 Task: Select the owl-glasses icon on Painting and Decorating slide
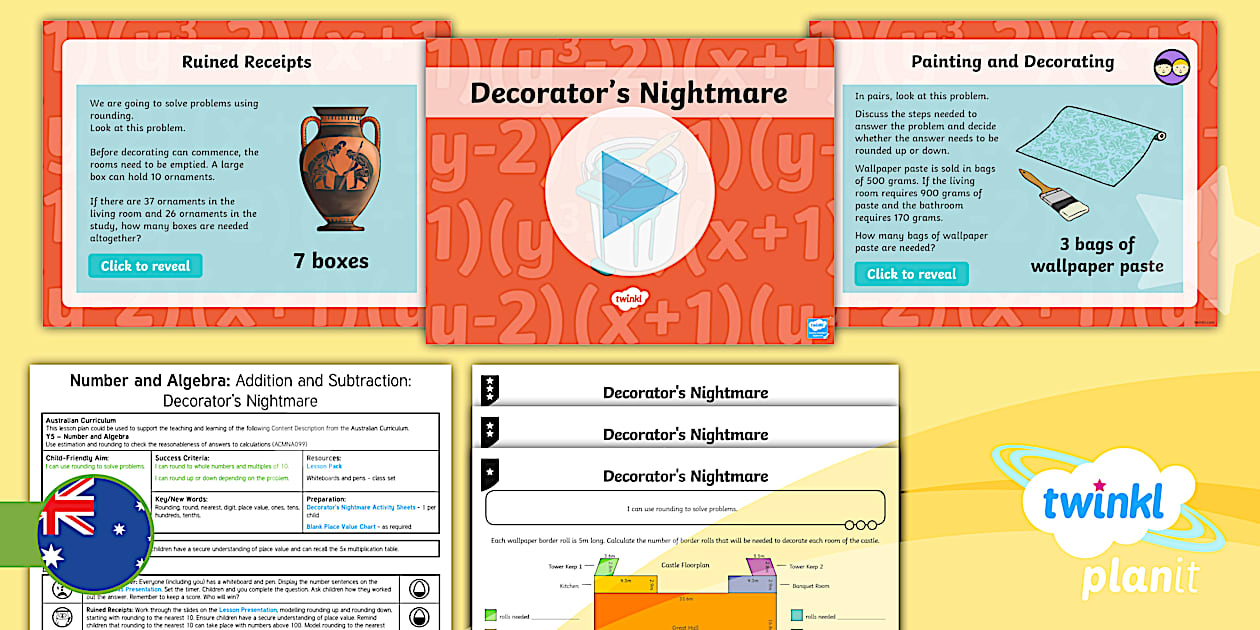tap(1172, 68)
